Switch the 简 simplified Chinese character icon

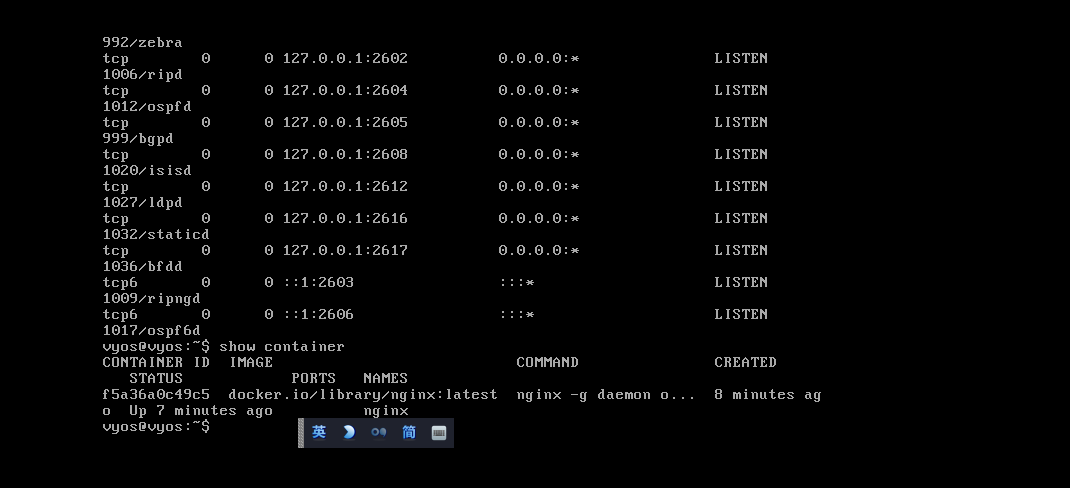(x=409, y=432)
